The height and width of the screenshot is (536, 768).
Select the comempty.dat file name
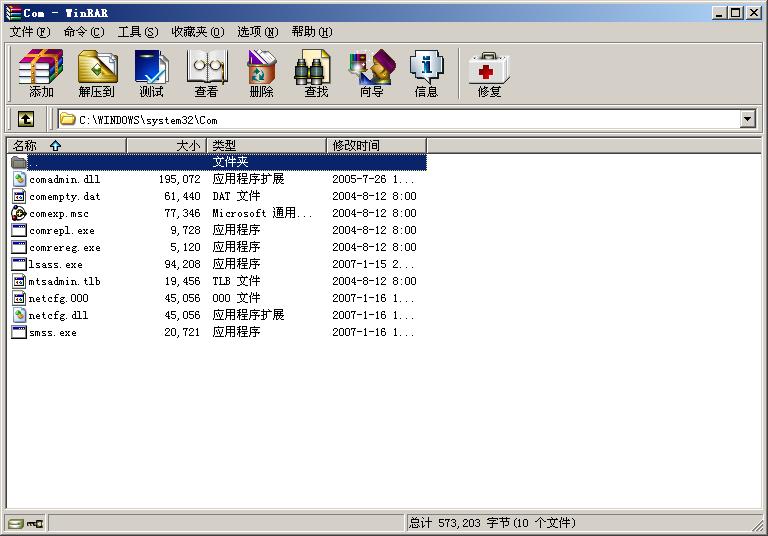pyautogui.click(x=65, y=196)
